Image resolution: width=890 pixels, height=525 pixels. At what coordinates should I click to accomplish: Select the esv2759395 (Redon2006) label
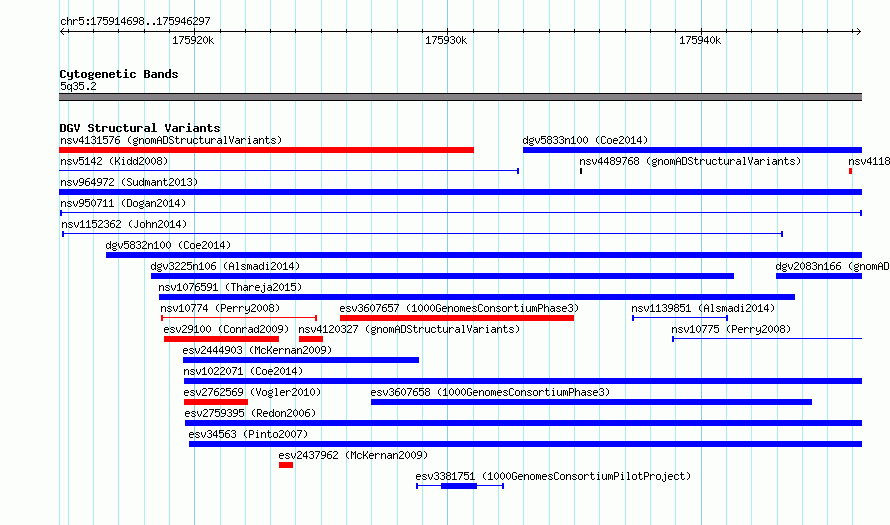point(250,413)
